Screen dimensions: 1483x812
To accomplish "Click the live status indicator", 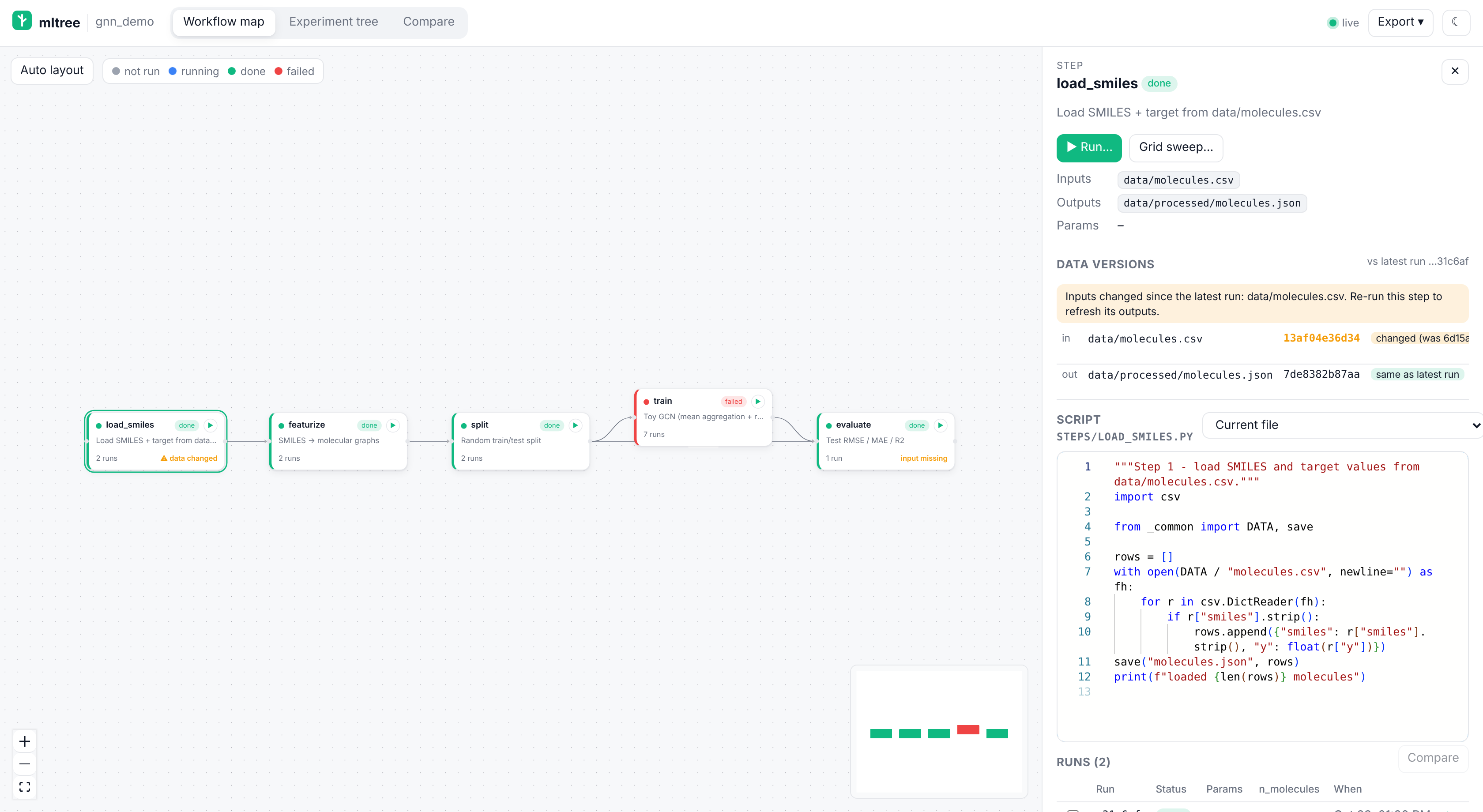I will pyautogui.click(x=1343, y=23).
